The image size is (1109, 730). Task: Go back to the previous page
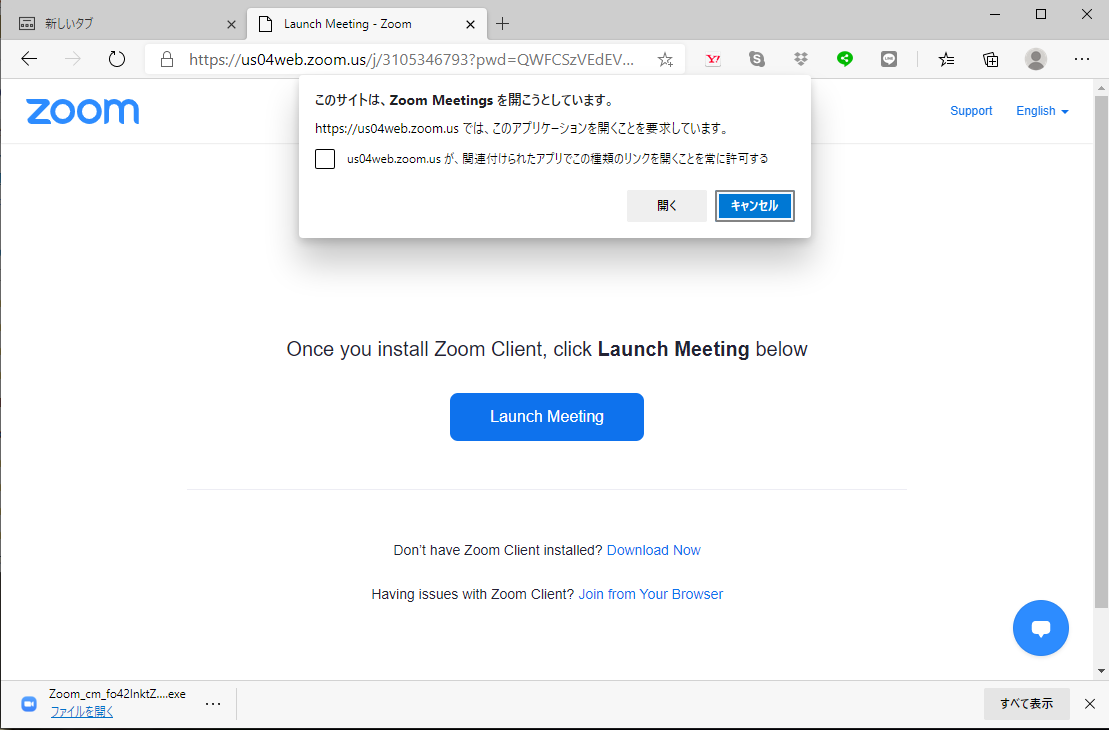coord(29,59)
